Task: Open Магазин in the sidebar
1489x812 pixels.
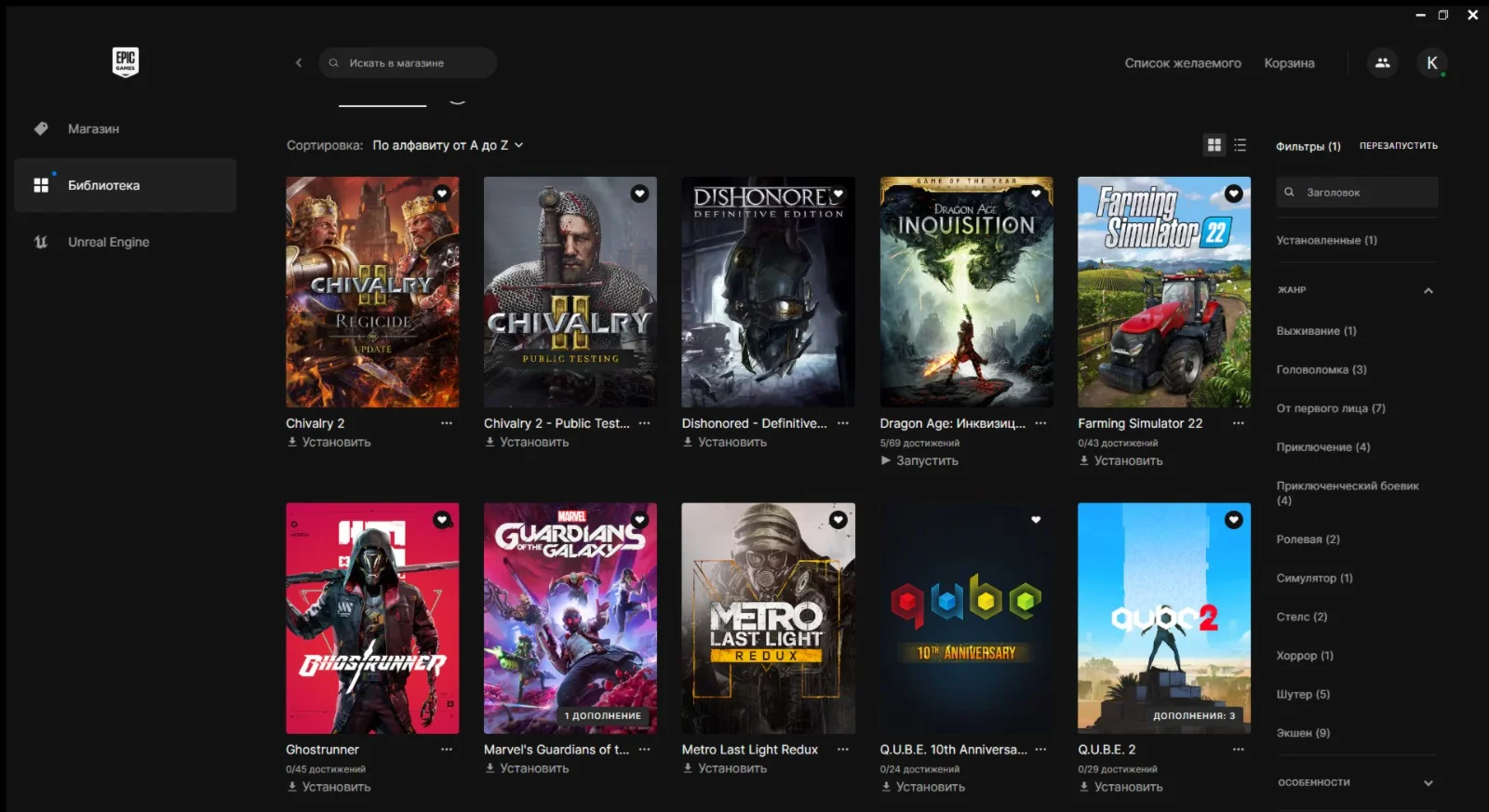Action: click(125, 129)
